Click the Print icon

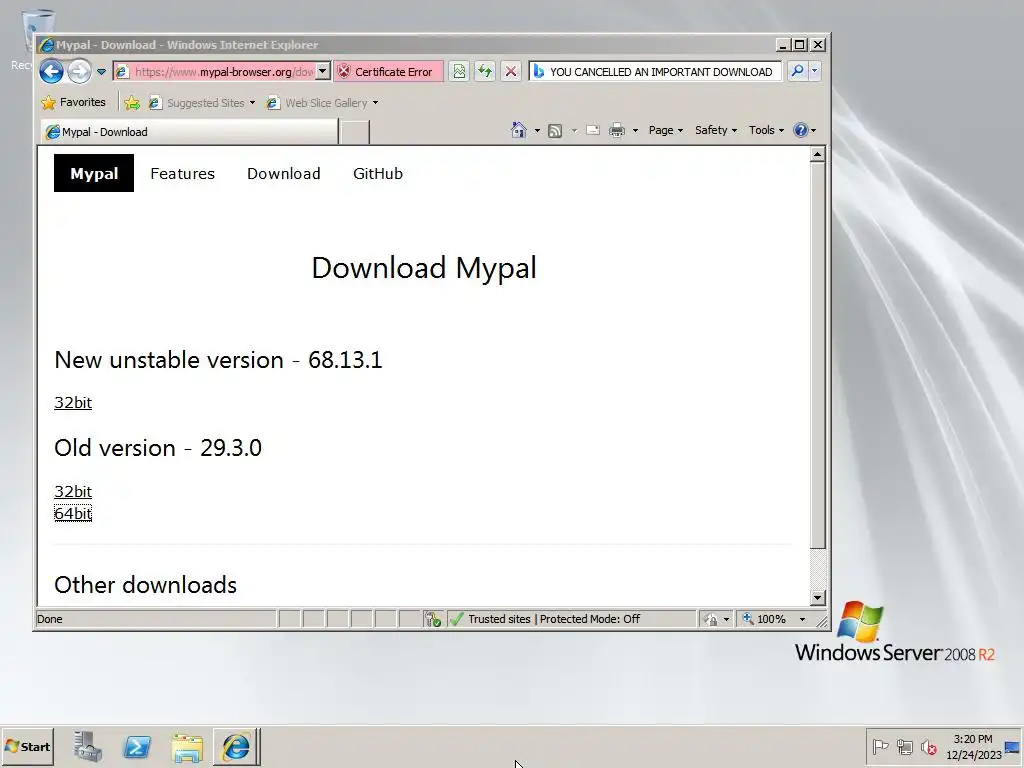pyautogui.click(x=616, y=131)
